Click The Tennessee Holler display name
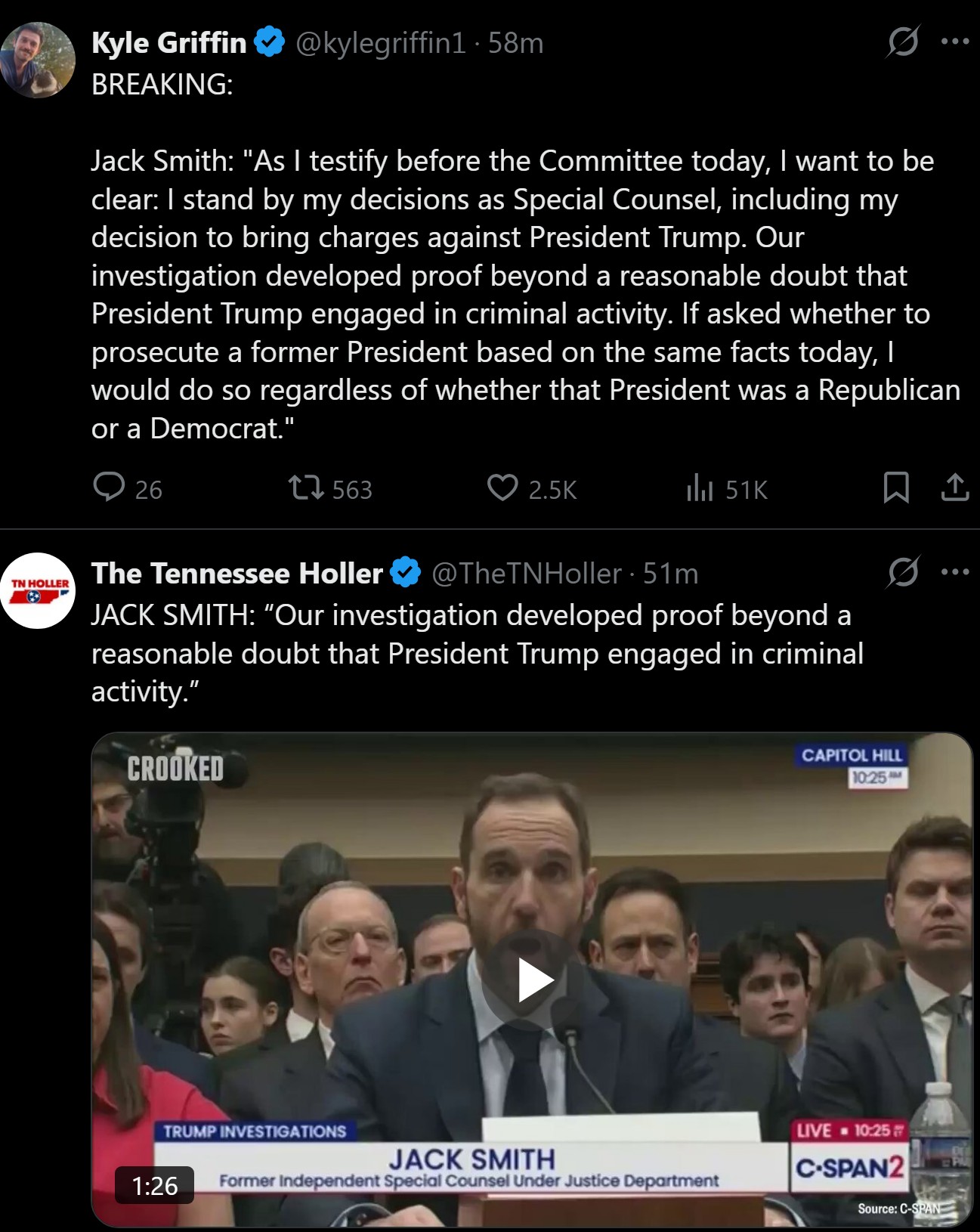Screen dimensions: 980x1232 click(236, 574)
